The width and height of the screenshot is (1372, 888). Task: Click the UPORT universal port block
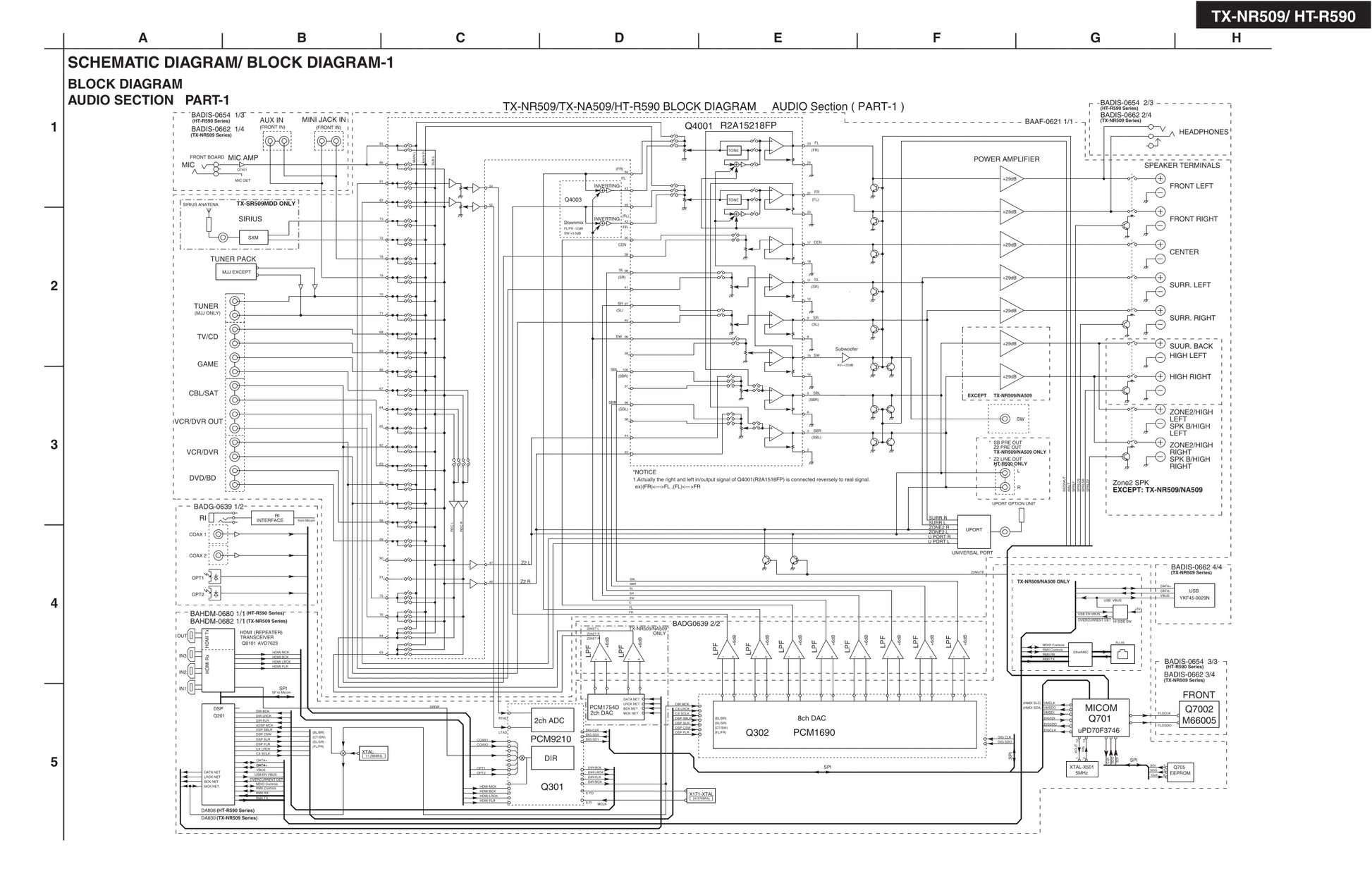click(x=974, y=531)
